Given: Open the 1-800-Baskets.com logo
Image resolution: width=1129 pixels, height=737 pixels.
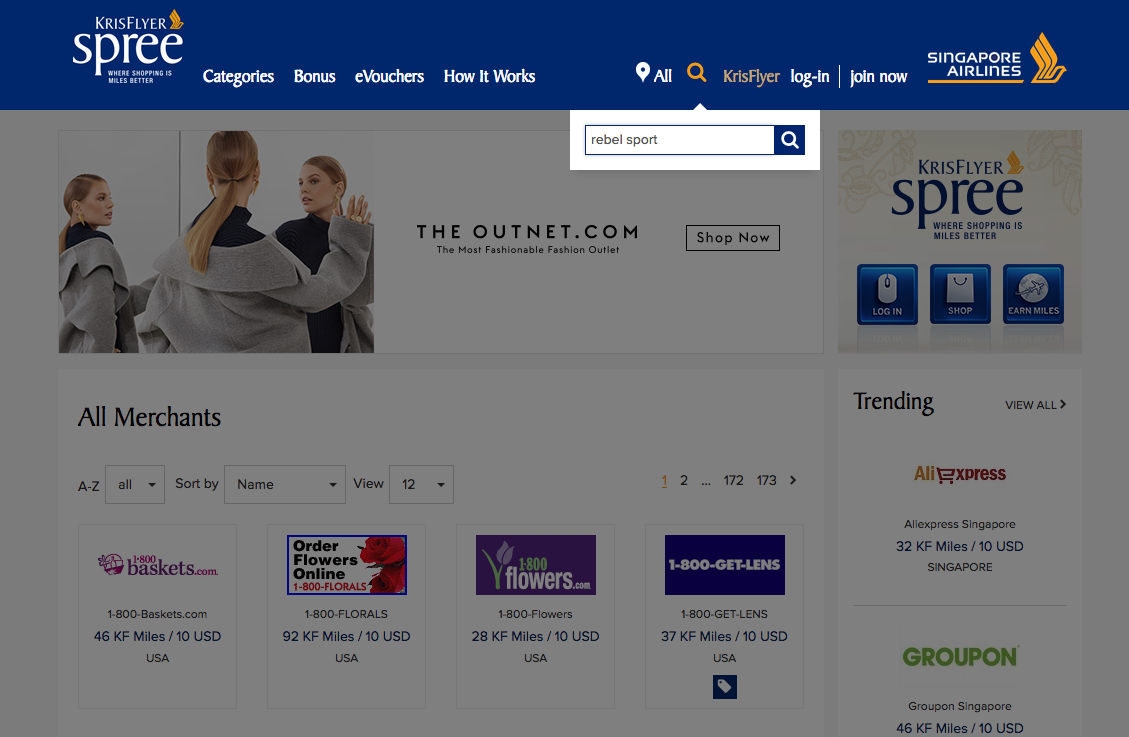Looking at the screenshot, I should click(158, 565).
